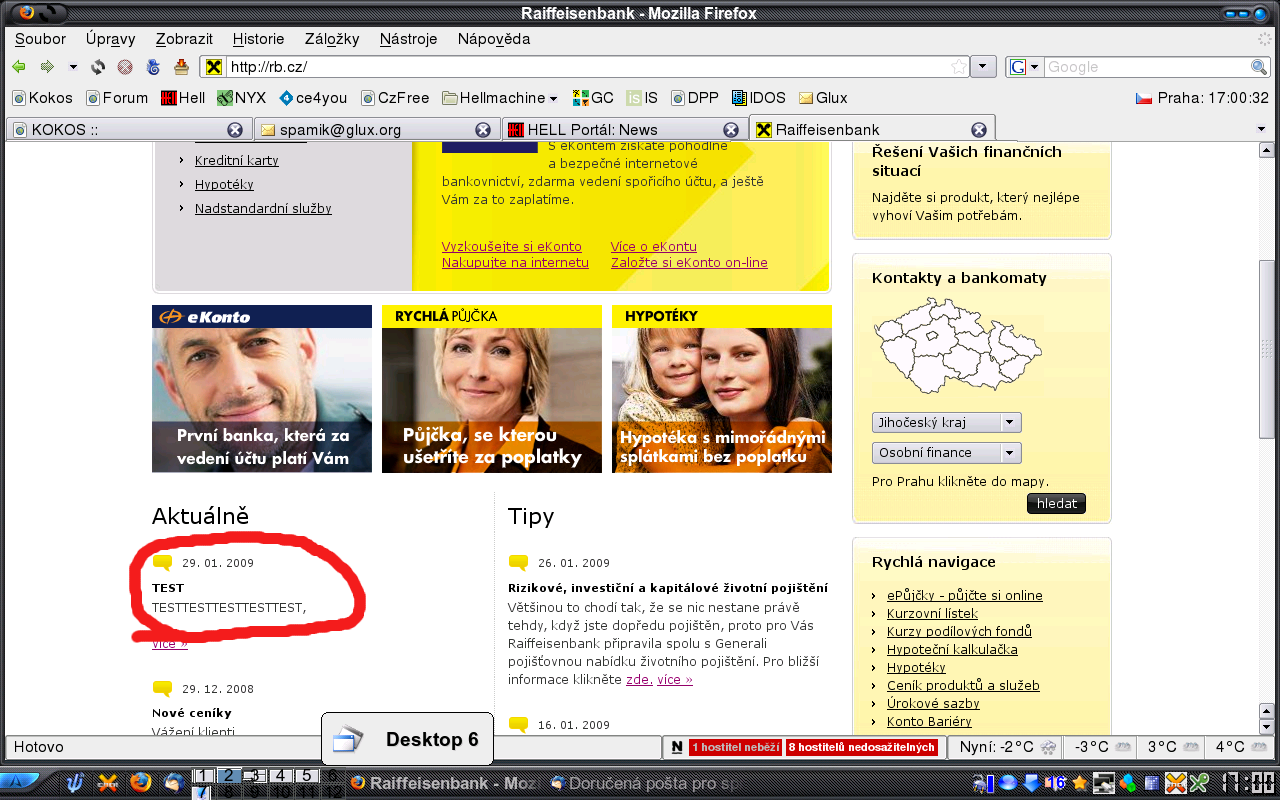
Task: Switch to virtual desktop 4 in pager
Action: [281, 775]
